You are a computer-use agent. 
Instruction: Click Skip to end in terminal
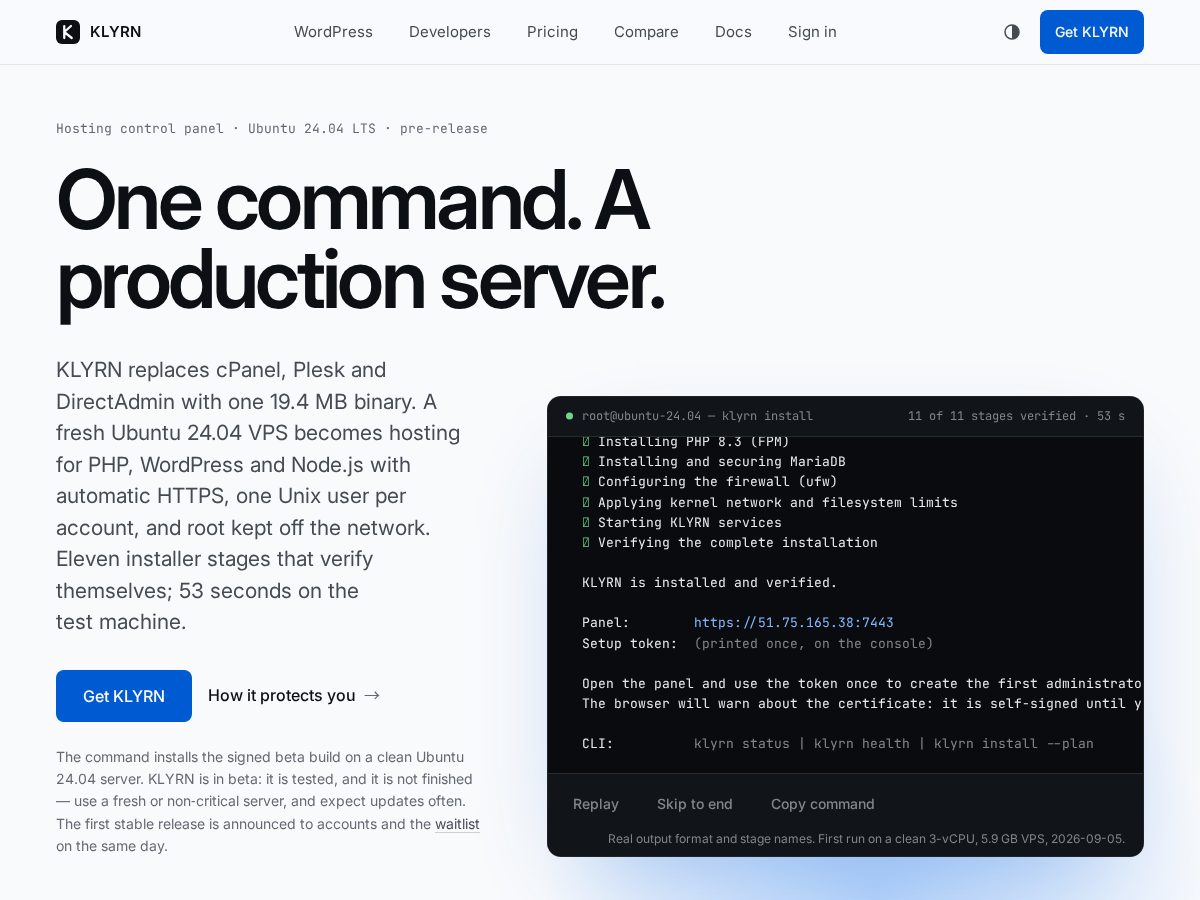pos(695,804)
